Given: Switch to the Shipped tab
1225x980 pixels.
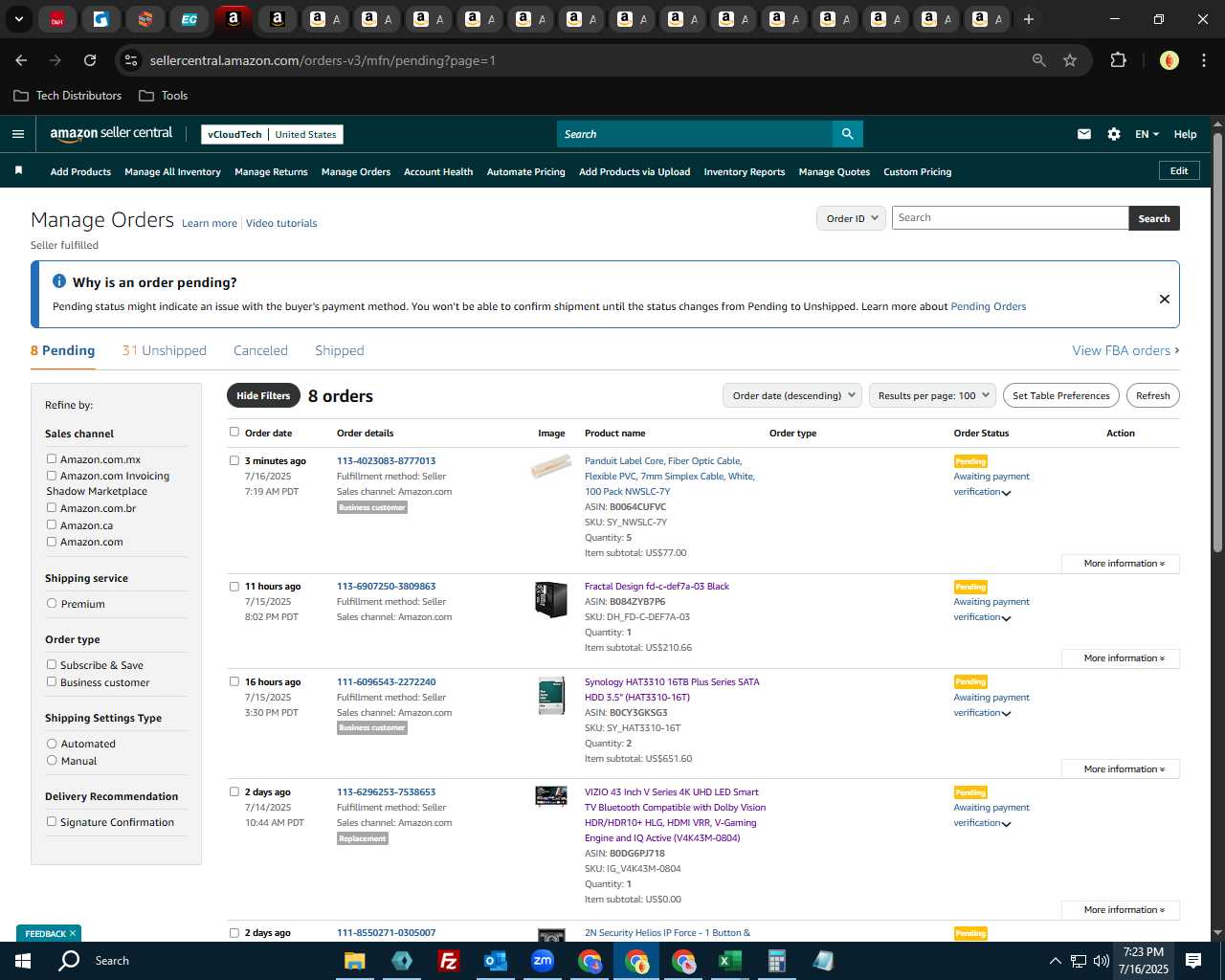Looking at the screenshot, I should click(x=340, y=350).
